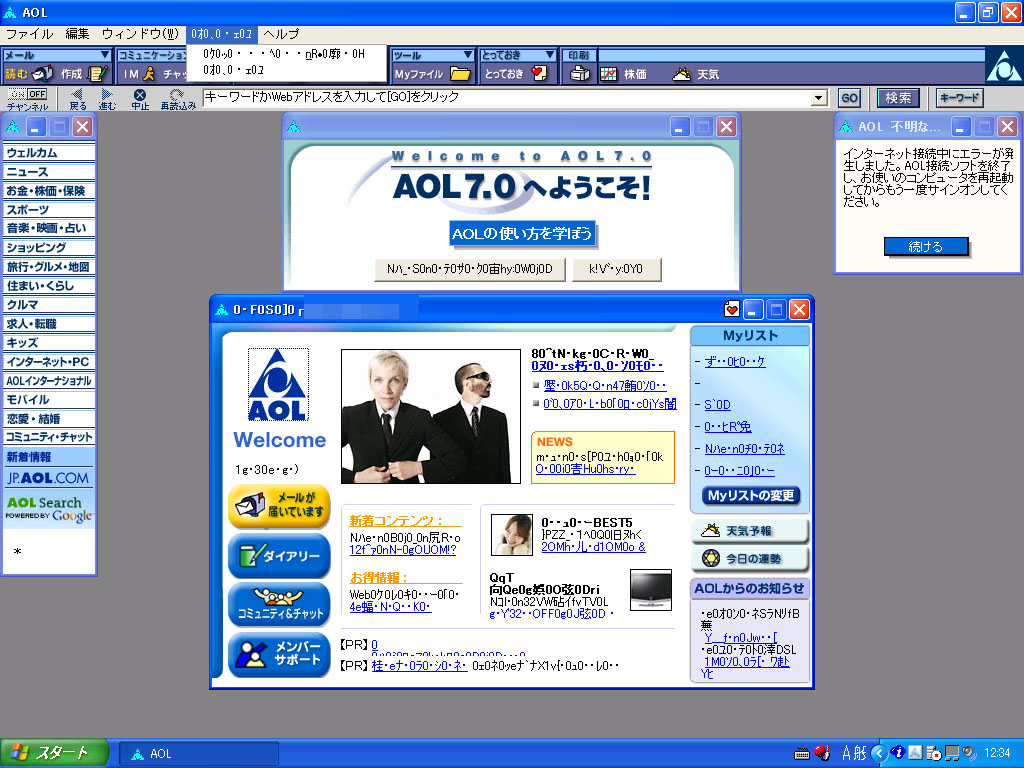This screenshot has height=768, width=1024.
Task: Click the 作成 compose mail icon
Action: coord(84,74)
